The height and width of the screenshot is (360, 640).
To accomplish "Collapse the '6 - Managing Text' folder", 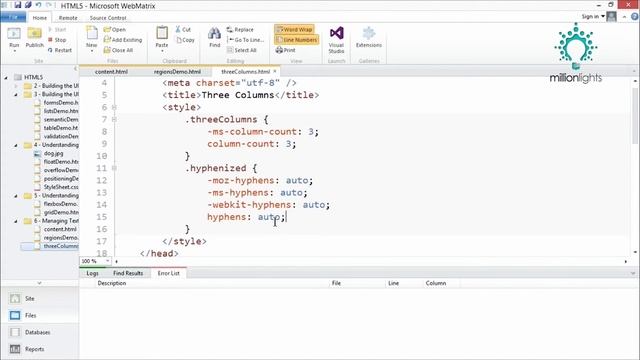I will tap(16, 221).
